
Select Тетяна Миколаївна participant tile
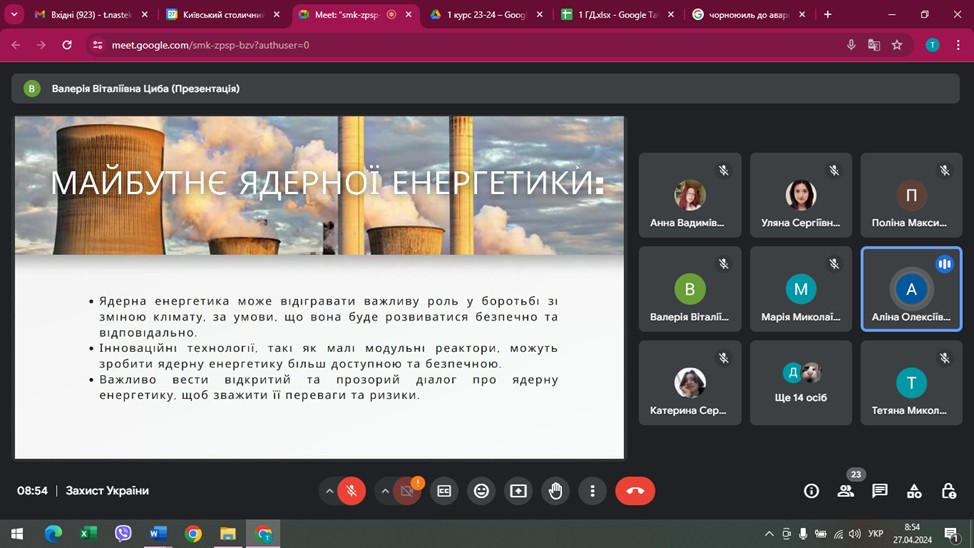click(x=911, y=383)
